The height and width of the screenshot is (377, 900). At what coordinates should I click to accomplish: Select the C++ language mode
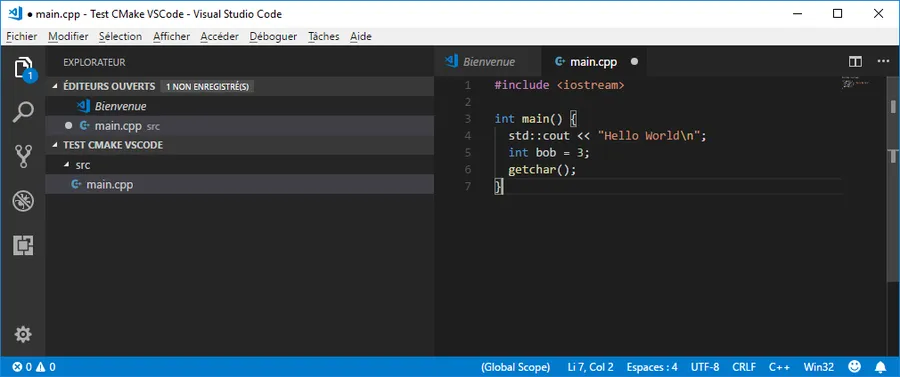click(780, 367)
